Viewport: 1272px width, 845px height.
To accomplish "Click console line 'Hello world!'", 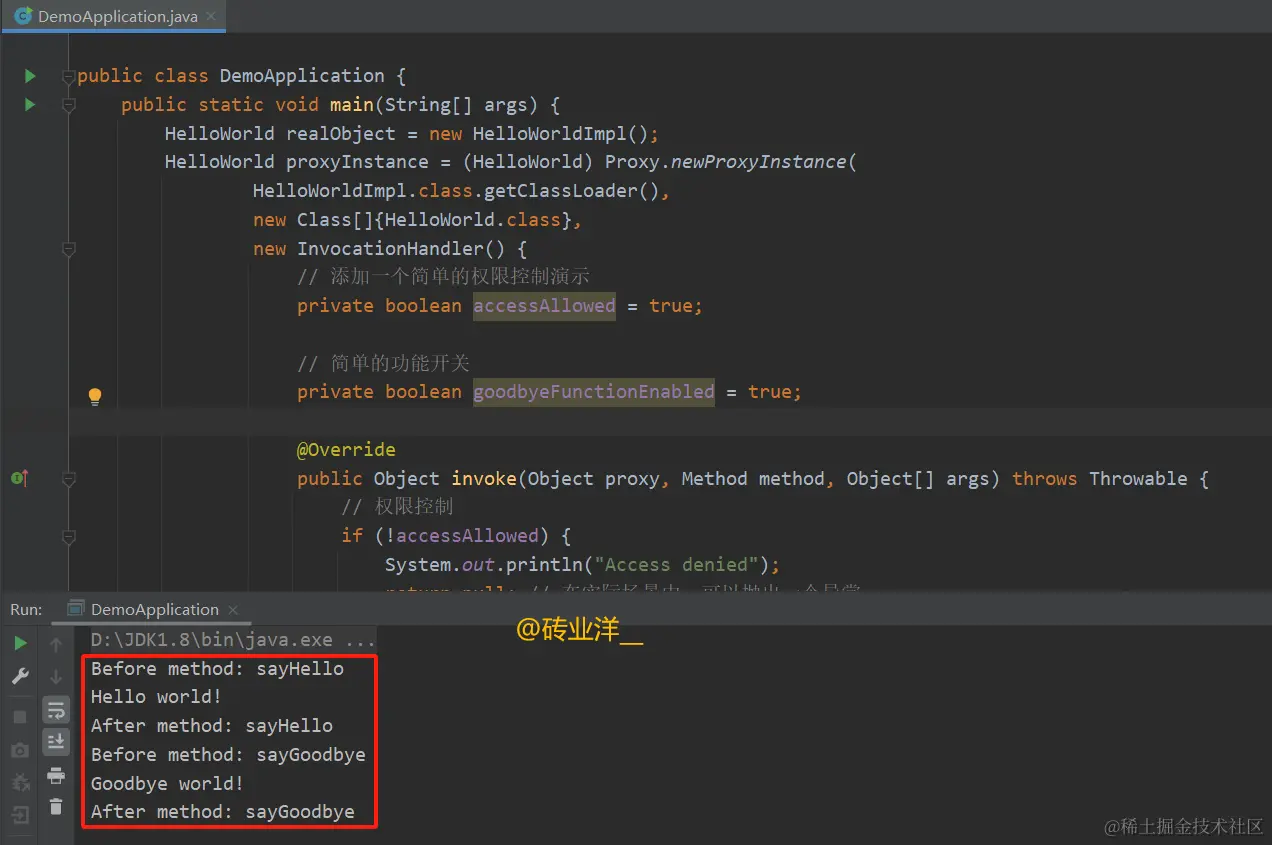I will click(156, 697).
